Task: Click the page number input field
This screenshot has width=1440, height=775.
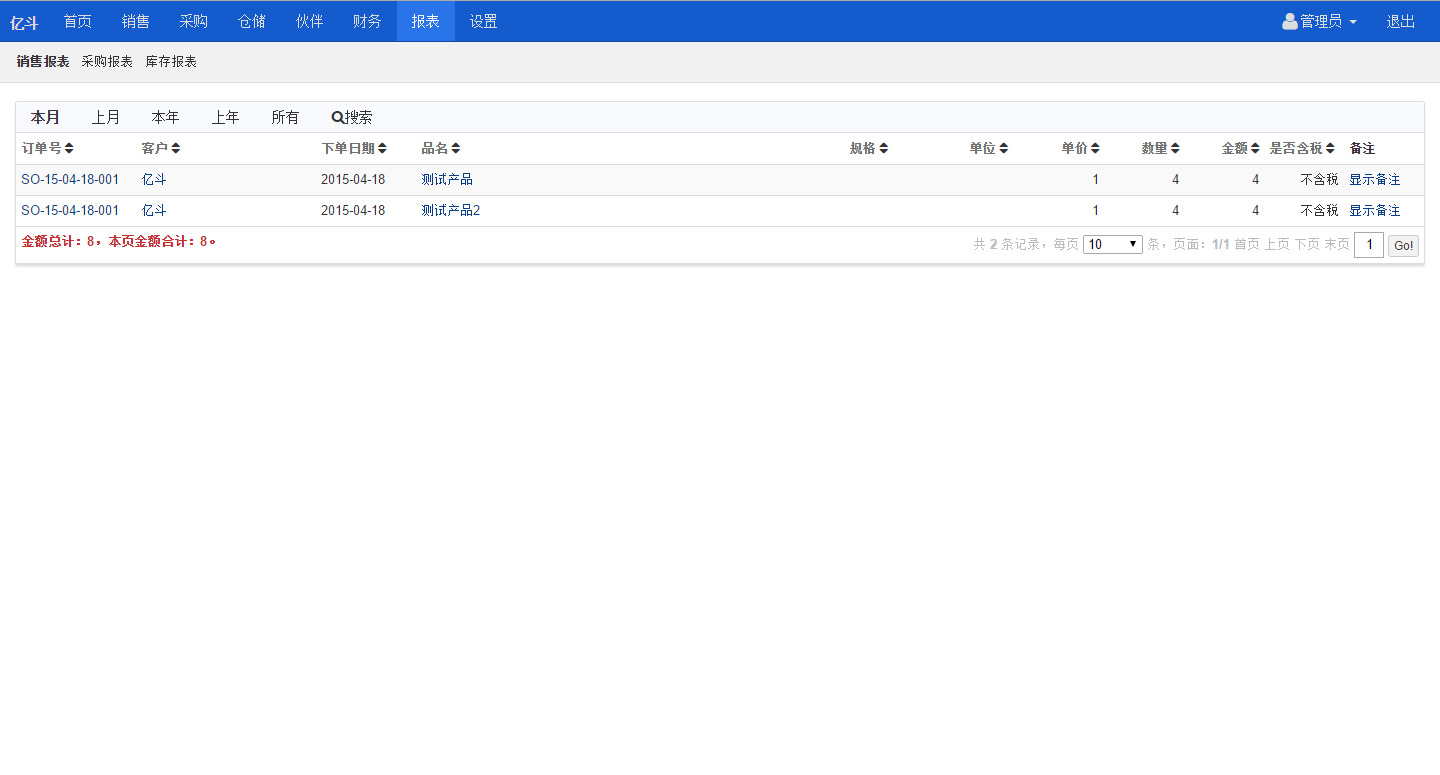Action: pos(1368,245)
